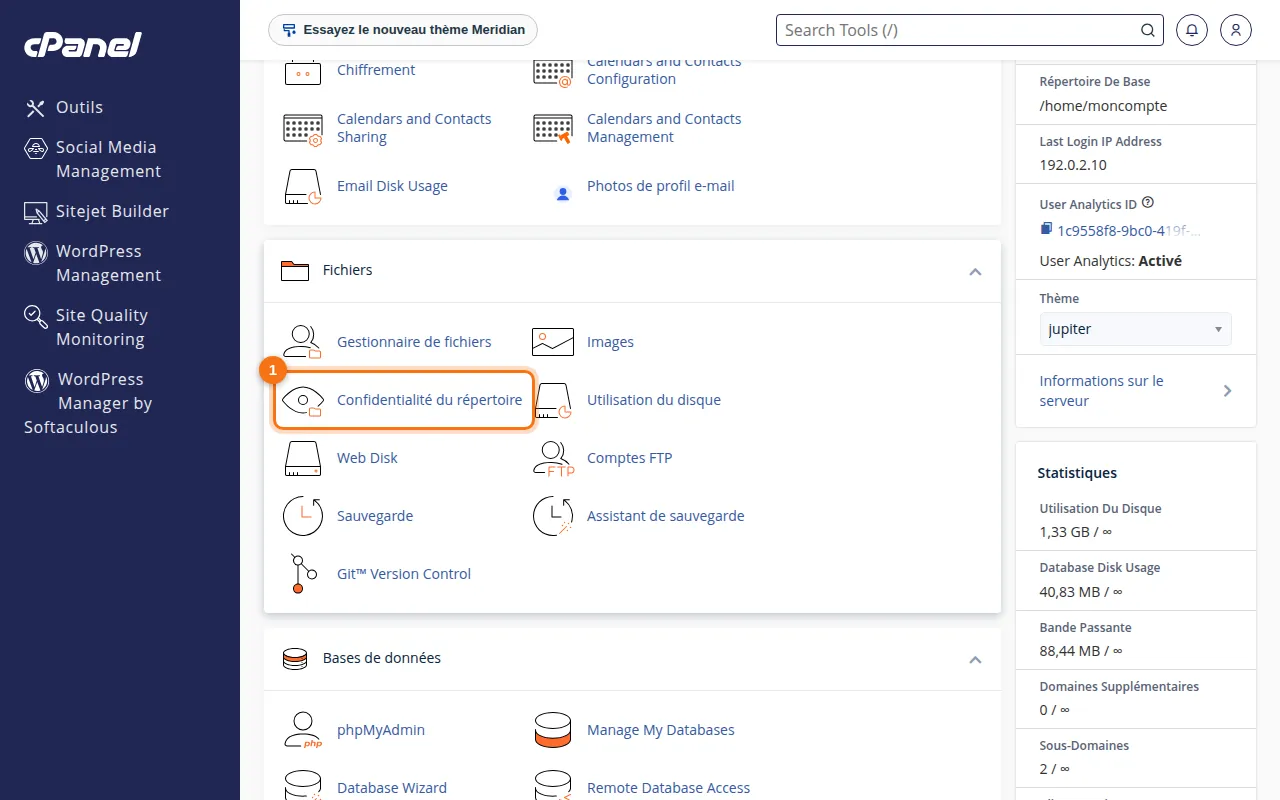Open the Assistant de sauvegarde icon
The height and width of the screenshot is (800, 1280).
553,516
